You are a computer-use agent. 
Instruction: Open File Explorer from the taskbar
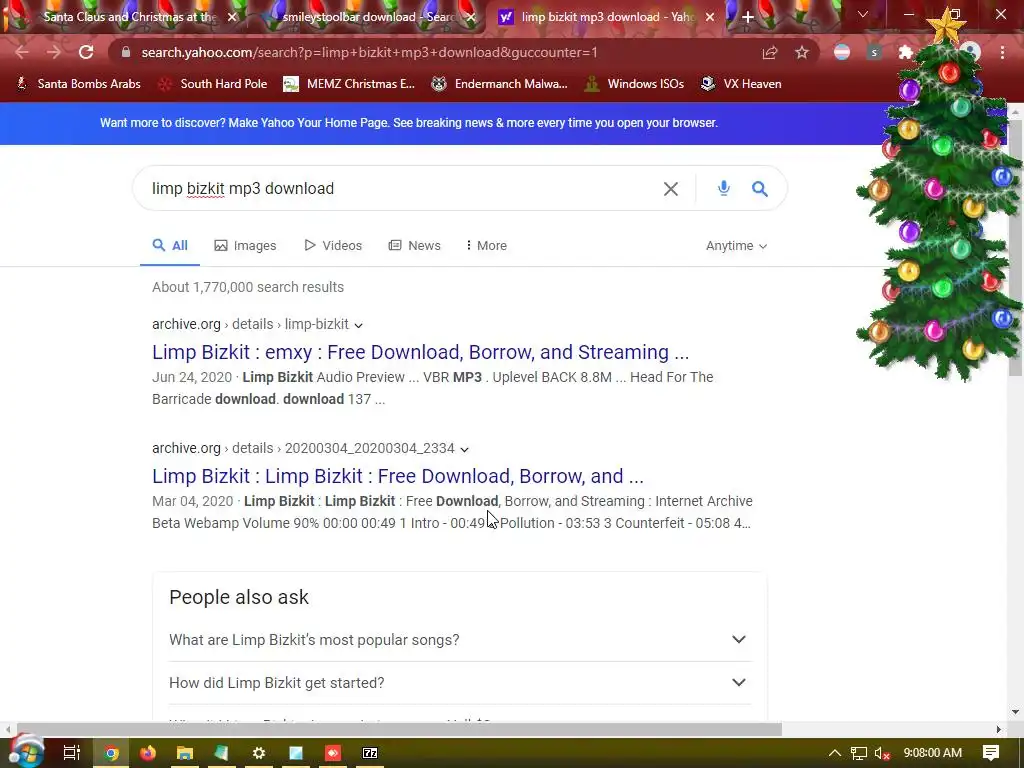coord(185,753)
